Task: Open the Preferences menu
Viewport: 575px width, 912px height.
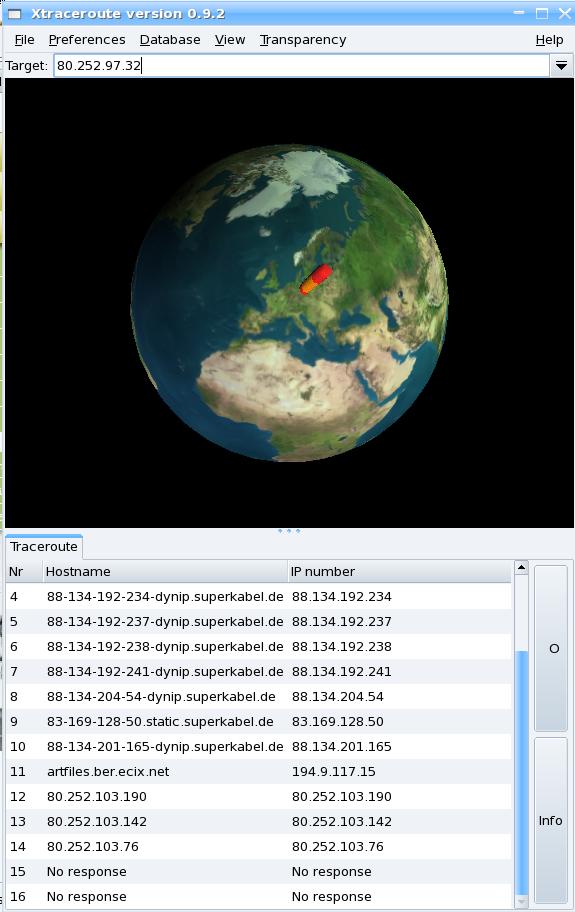Action: click(87, 40)
